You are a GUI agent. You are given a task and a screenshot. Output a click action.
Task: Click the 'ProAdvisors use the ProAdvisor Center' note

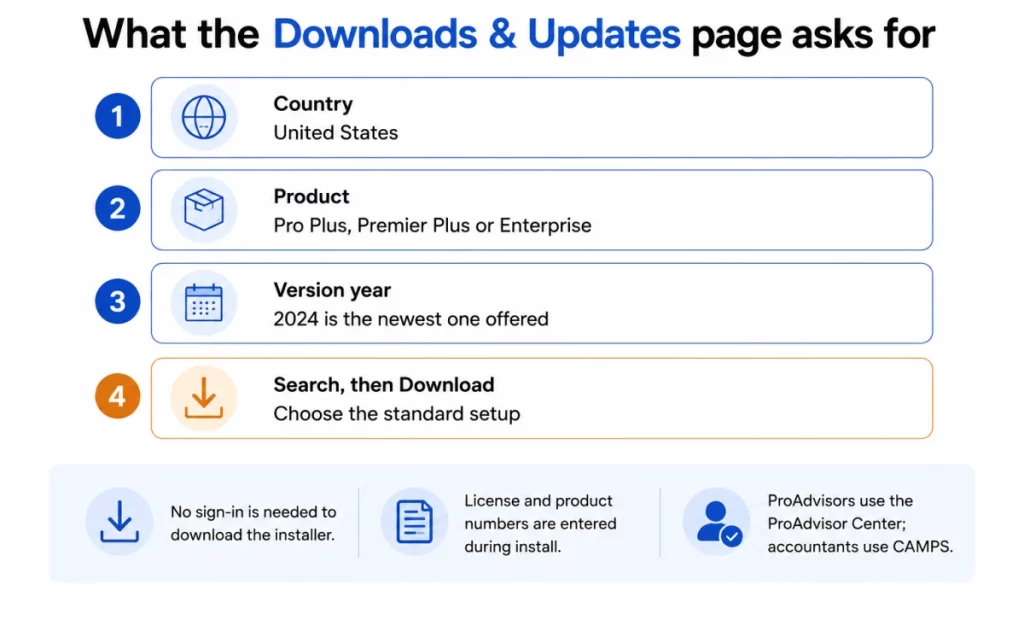coord(860,523)
